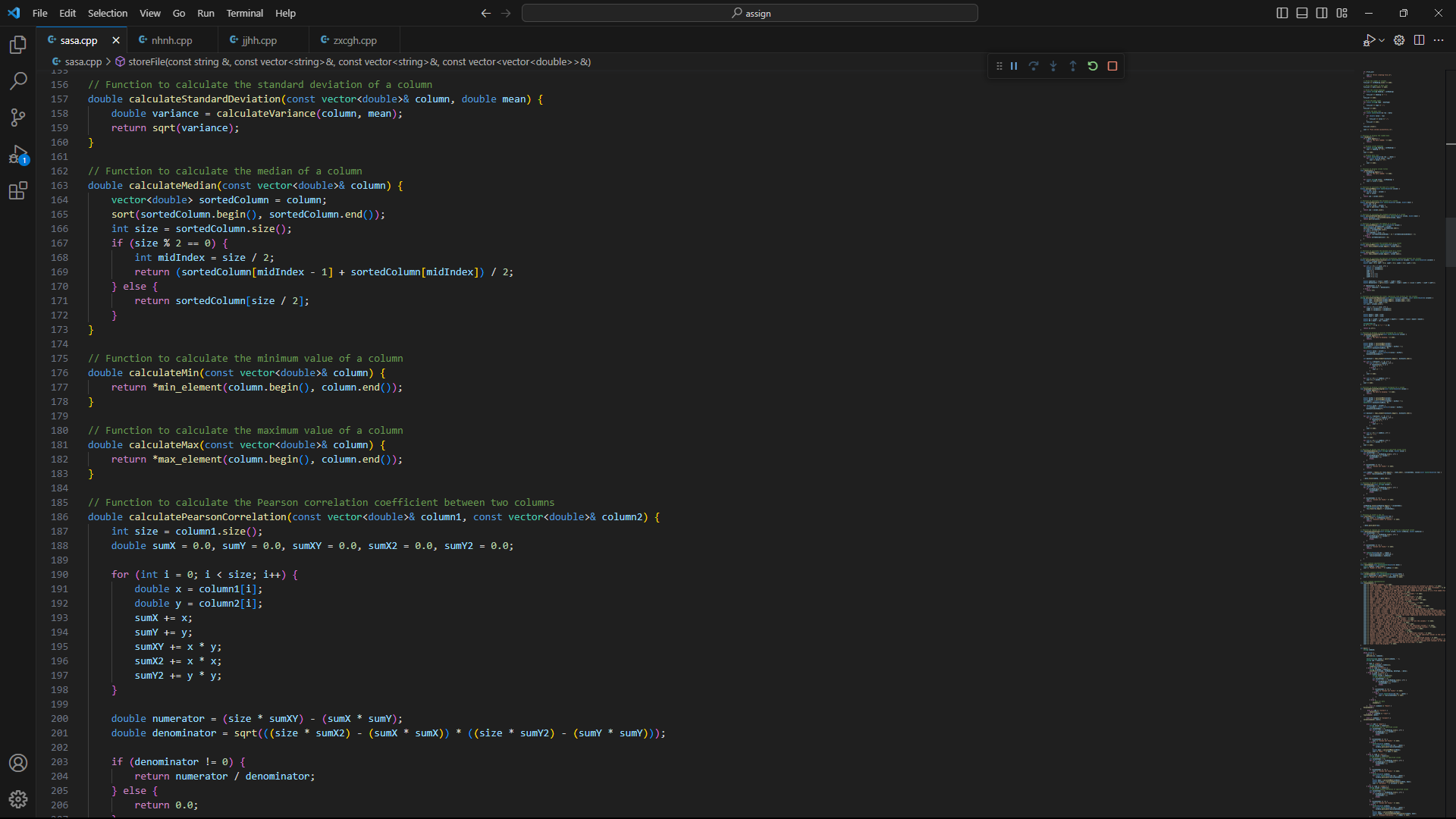This screenshot has height=819, width=1456.
Task: Open the run options dropdown next to debug play
Action: tap(1382, 40)
